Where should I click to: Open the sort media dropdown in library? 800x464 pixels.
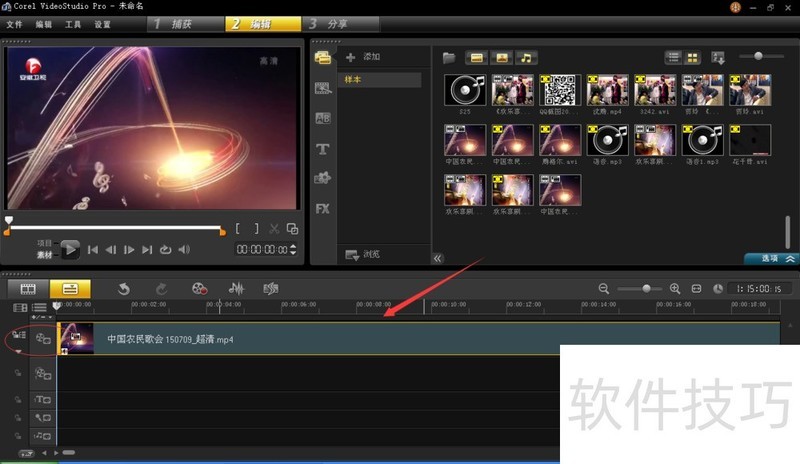click(718, 57)
